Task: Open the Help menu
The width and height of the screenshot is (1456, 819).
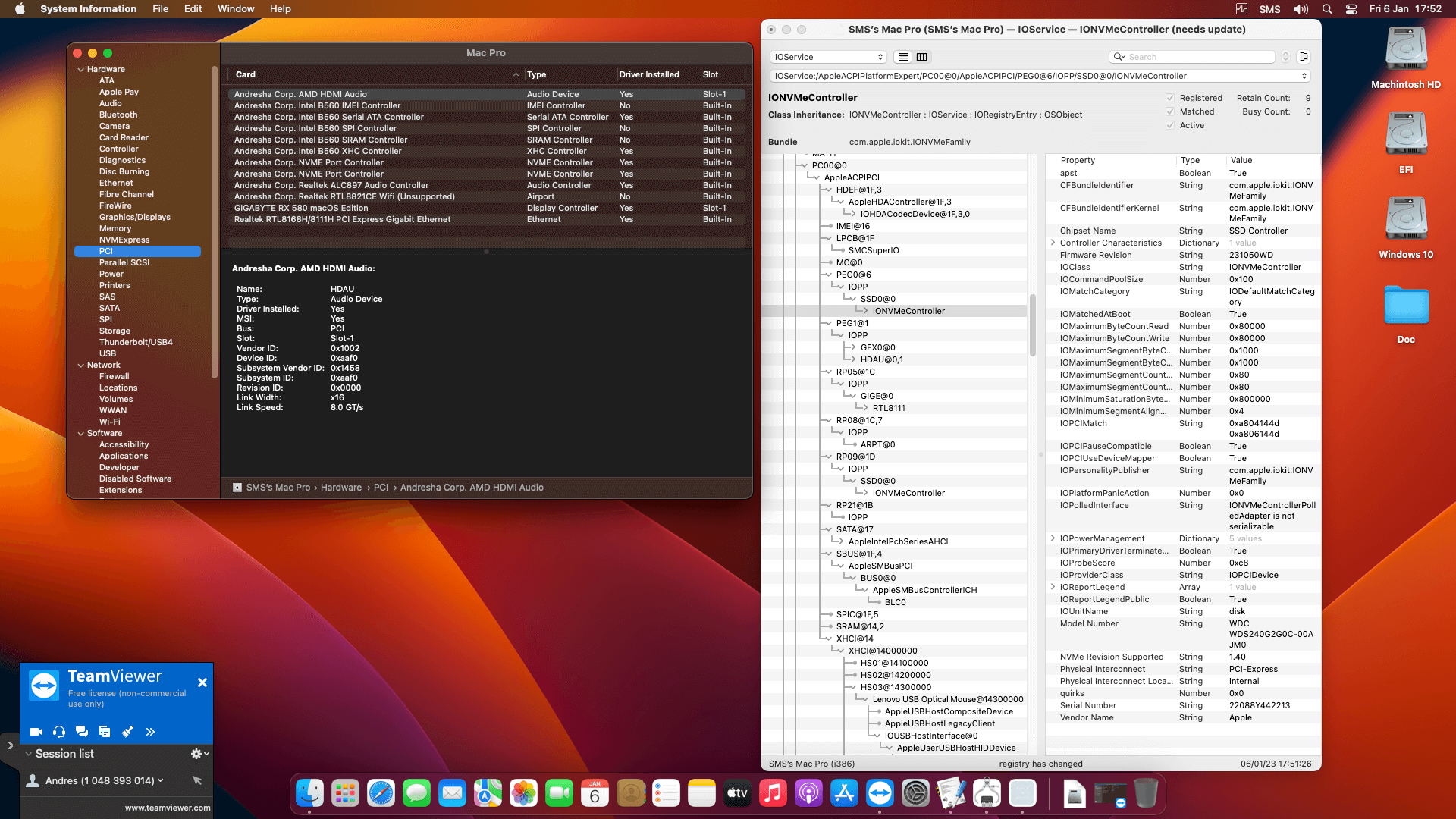Action: (x=280, y=8)
